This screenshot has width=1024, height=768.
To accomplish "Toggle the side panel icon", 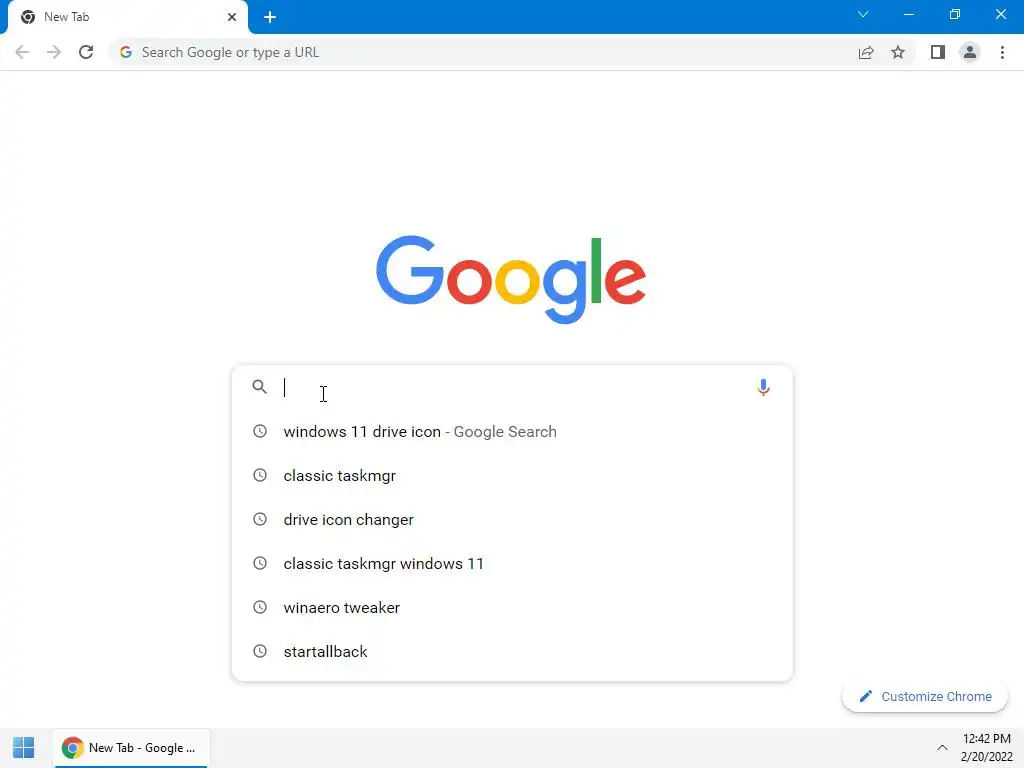I will (938, 52).
